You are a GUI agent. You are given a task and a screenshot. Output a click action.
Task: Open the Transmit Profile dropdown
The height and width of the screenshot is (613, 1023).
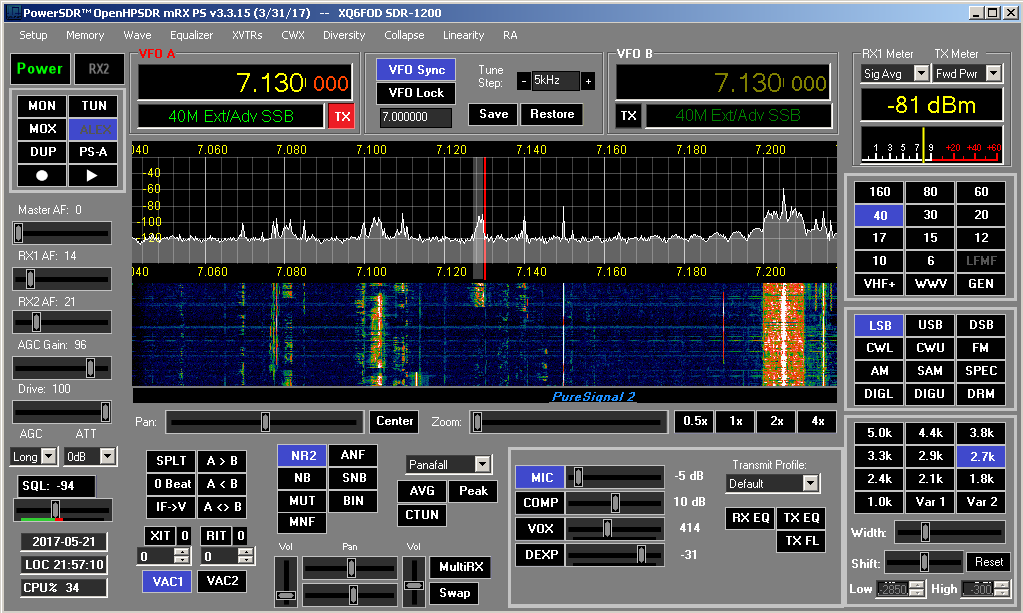click(810, 484)
